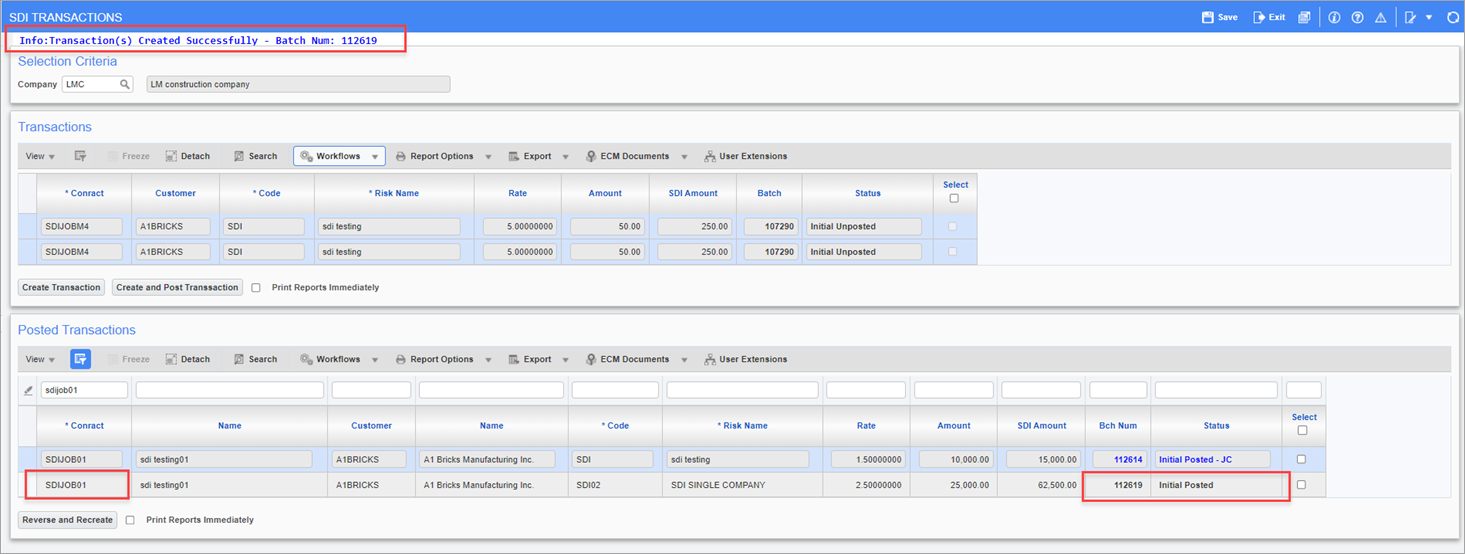
Task: Click the SDI Amount filter input field
Action: (x=1041, y=390)
